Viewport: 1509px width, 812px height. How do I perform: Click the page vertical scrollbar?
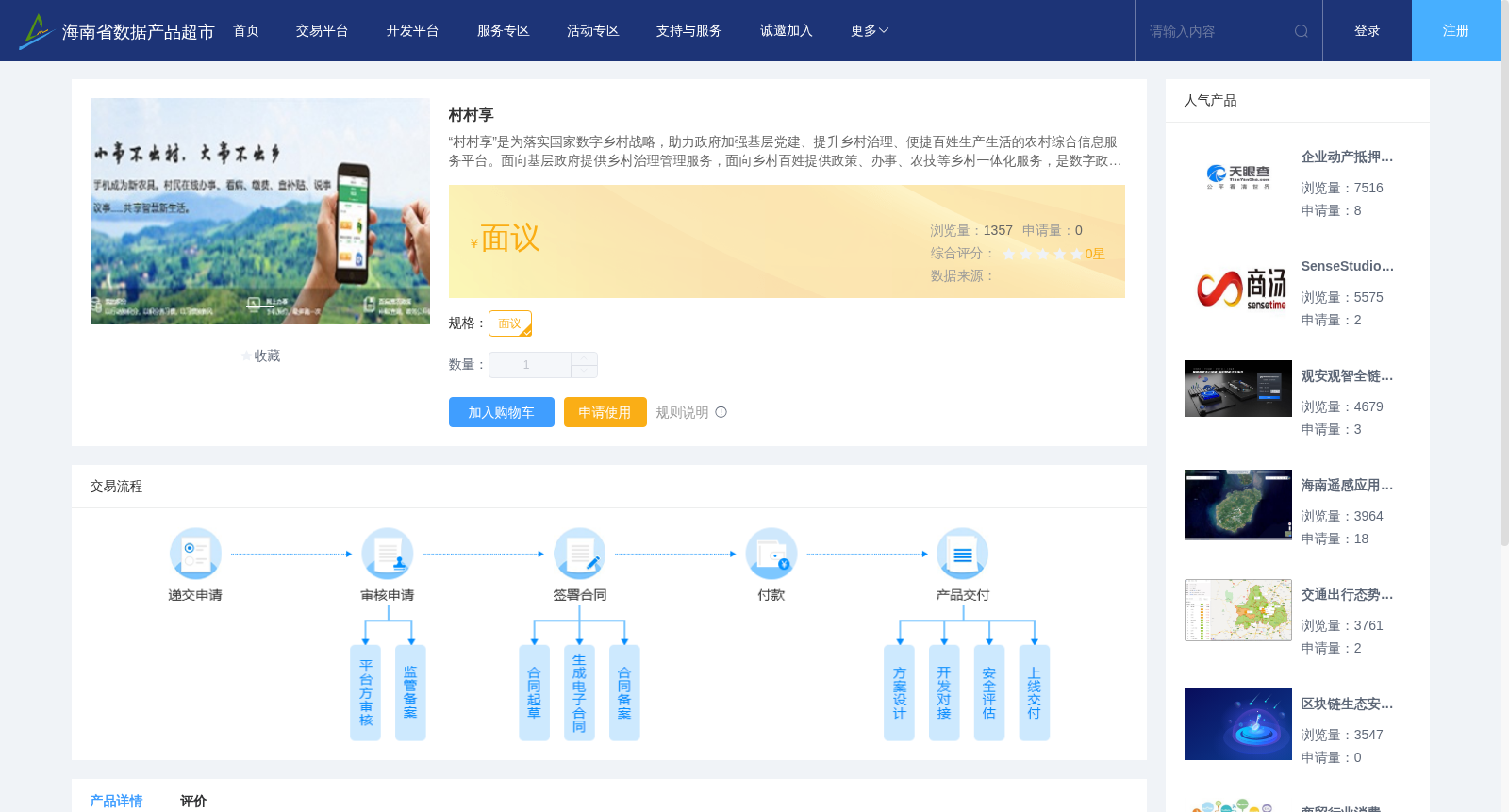point(1504,273)
